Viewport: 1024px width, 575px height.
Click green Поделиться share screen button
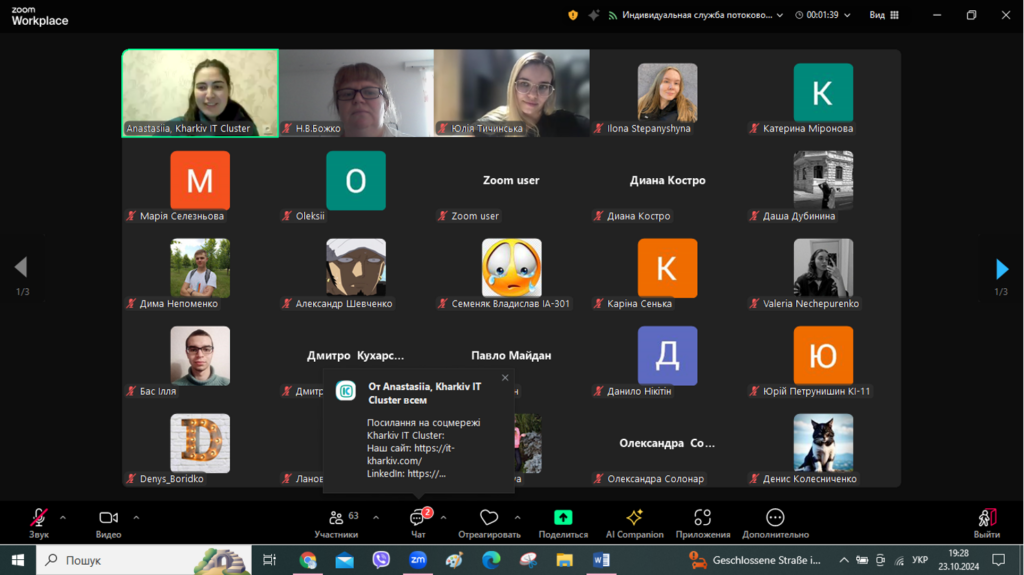563,523
